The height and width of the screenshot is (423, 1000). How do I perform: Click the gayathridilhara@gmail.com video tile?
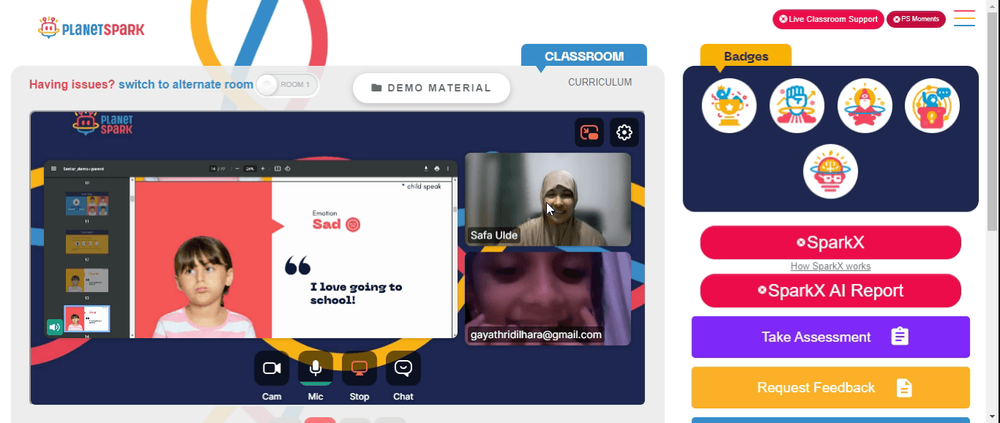pos(548,299)
